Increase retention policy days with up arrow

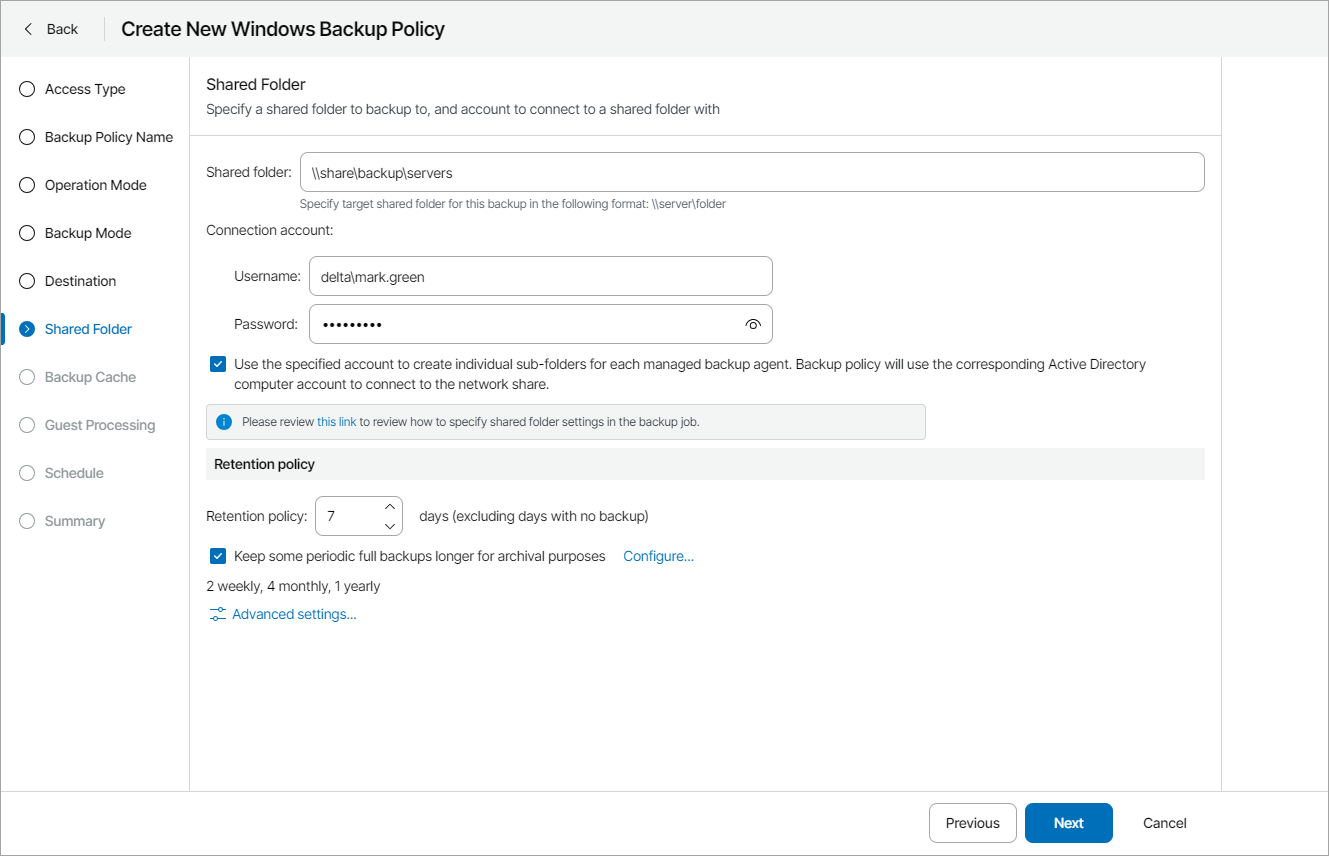click(390, 507)
